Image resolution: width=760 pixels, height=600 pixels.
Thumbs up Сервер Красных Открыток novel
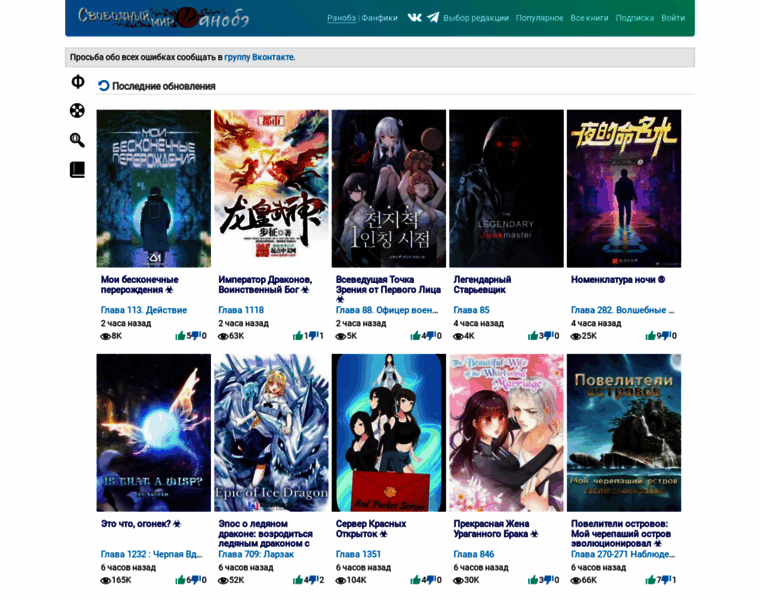pos(415,580)
